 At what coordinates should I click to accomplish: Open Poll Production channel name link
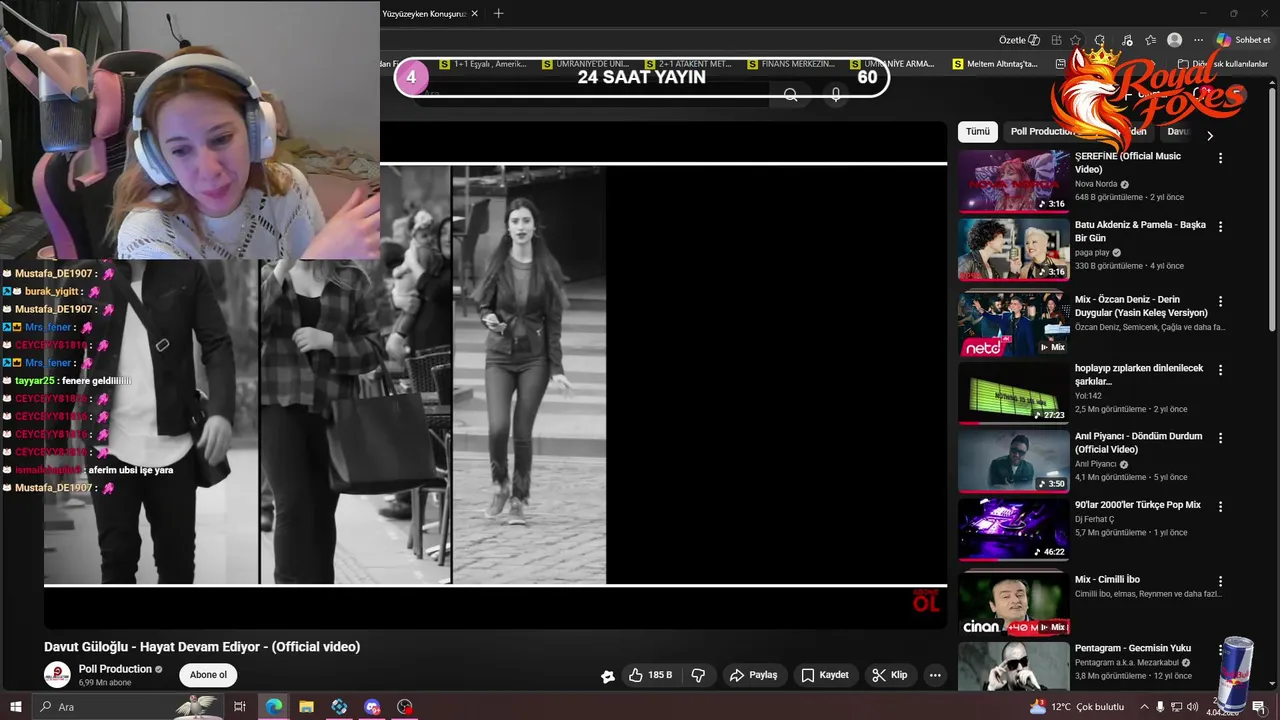tap(115, 669)
